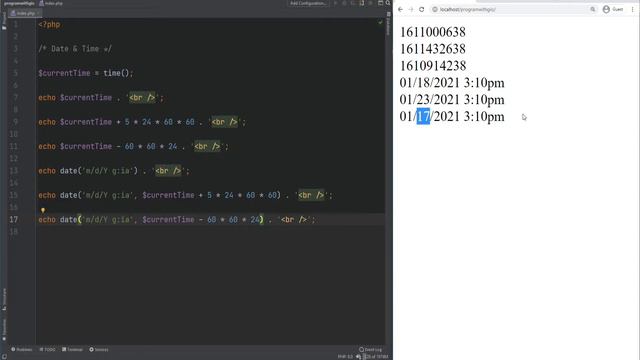The width and height of the screenshot is (640, 360).
Task: Click the highlighted 17 in browser output
Action: (x=423, y=116)
